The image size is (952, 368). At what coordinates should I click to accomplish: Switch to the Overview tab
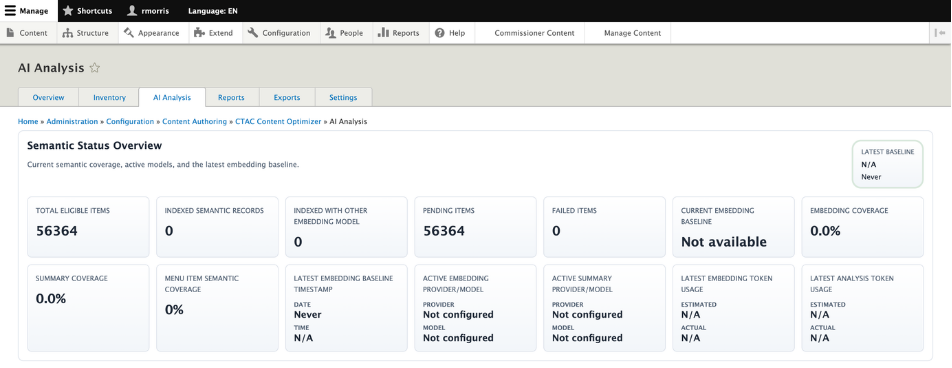click(49, 97)
